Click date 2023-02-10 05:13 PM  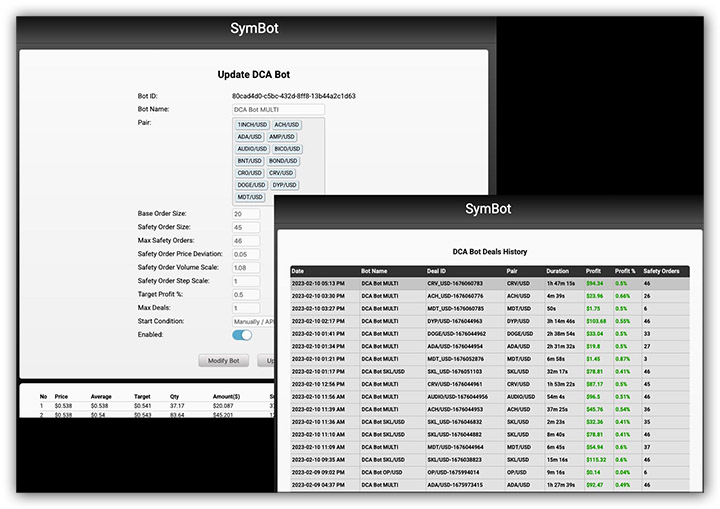tap(318, 283)
